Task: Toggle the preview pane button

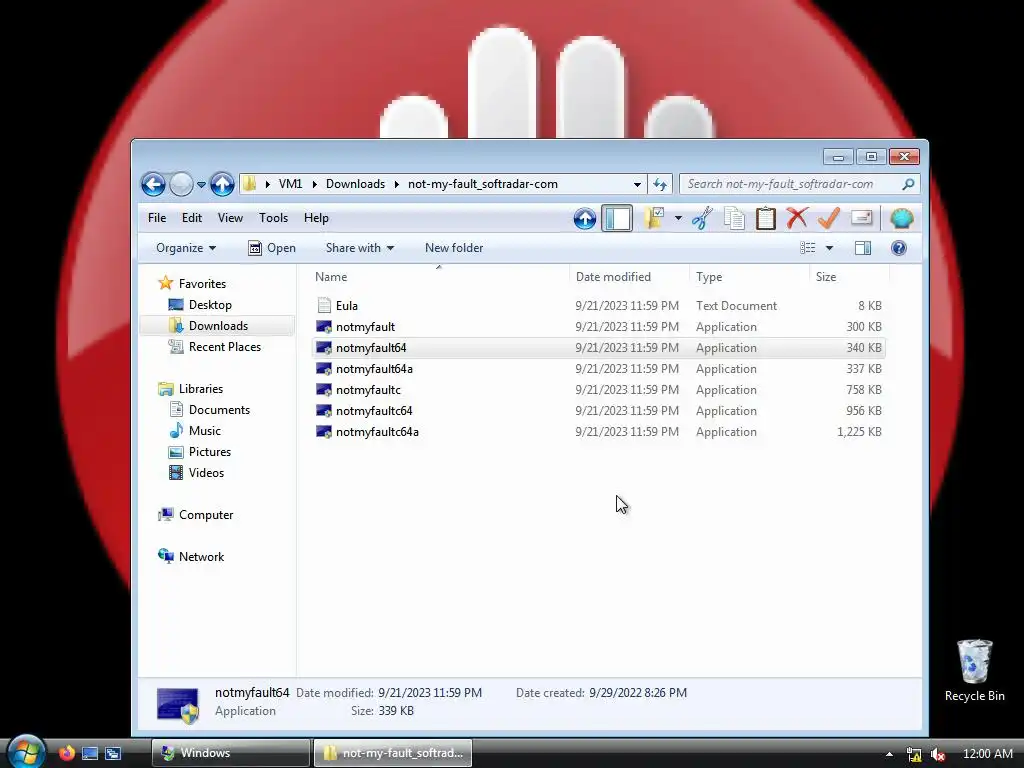Action: click(x=863, y=248)
